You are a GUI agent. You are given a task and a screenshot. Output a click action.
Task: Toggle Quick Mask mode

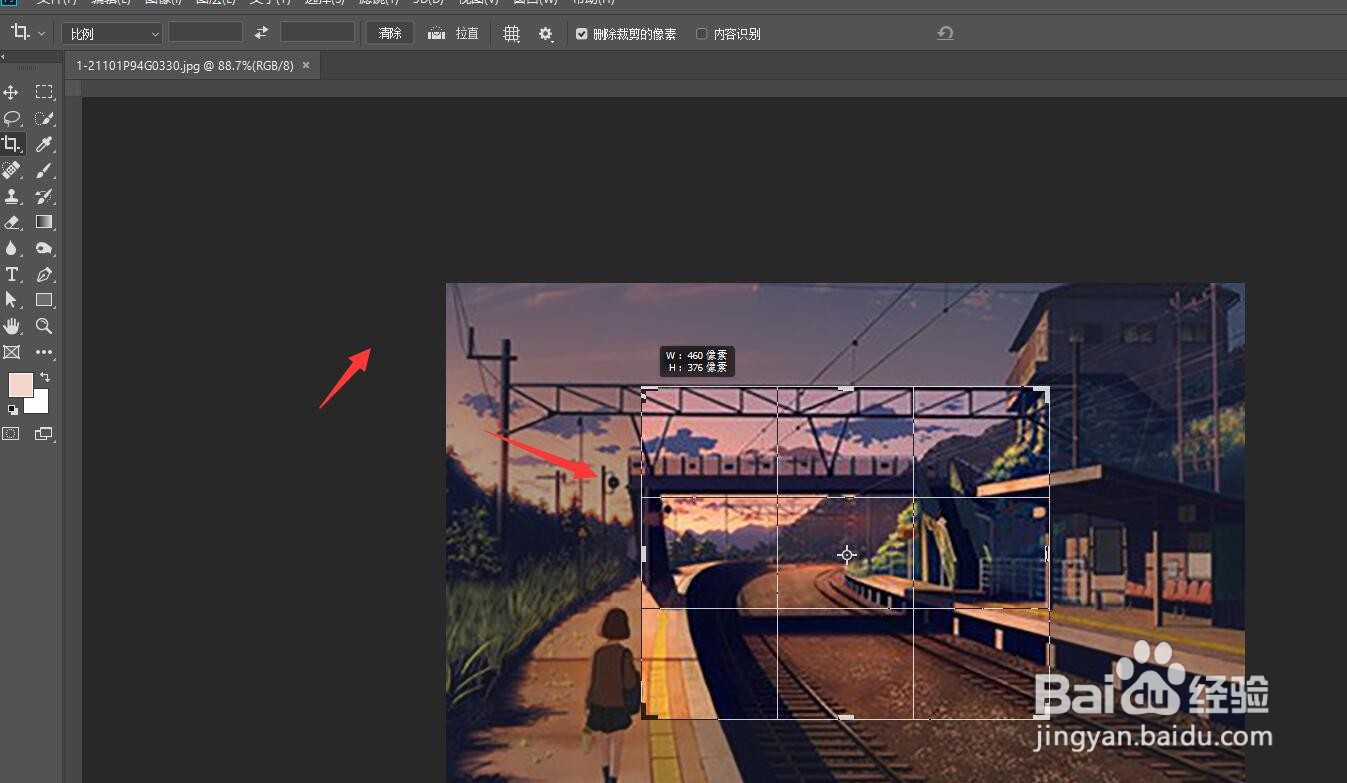(11, 434)
